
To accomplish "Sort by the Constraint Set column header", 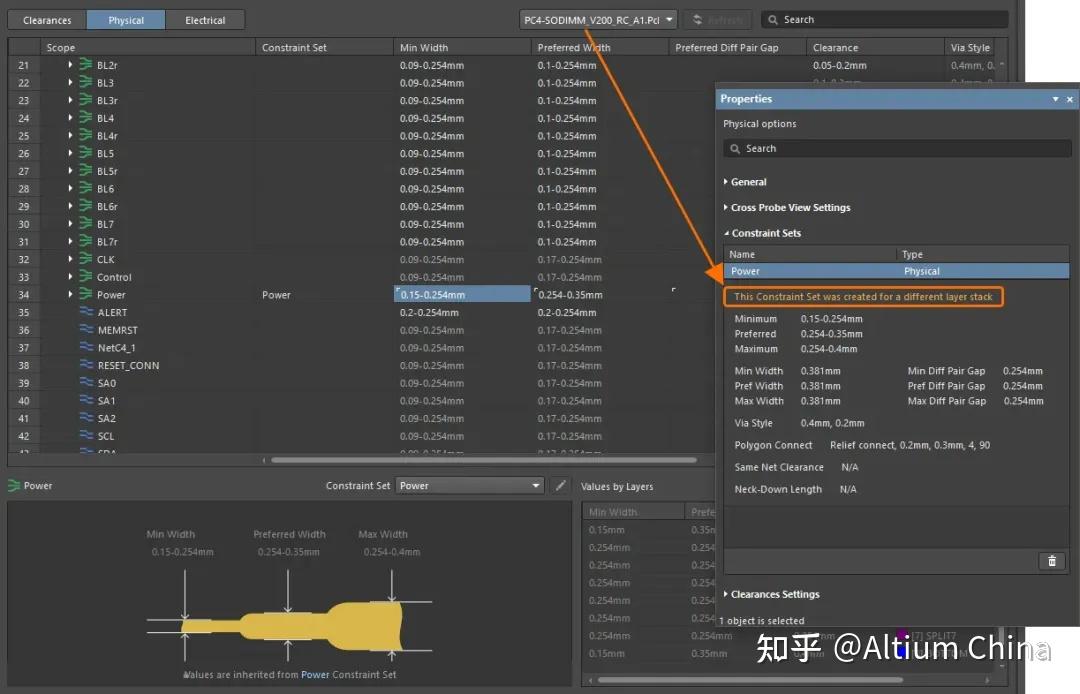I will pyautogui.click(x=324, y=48).
